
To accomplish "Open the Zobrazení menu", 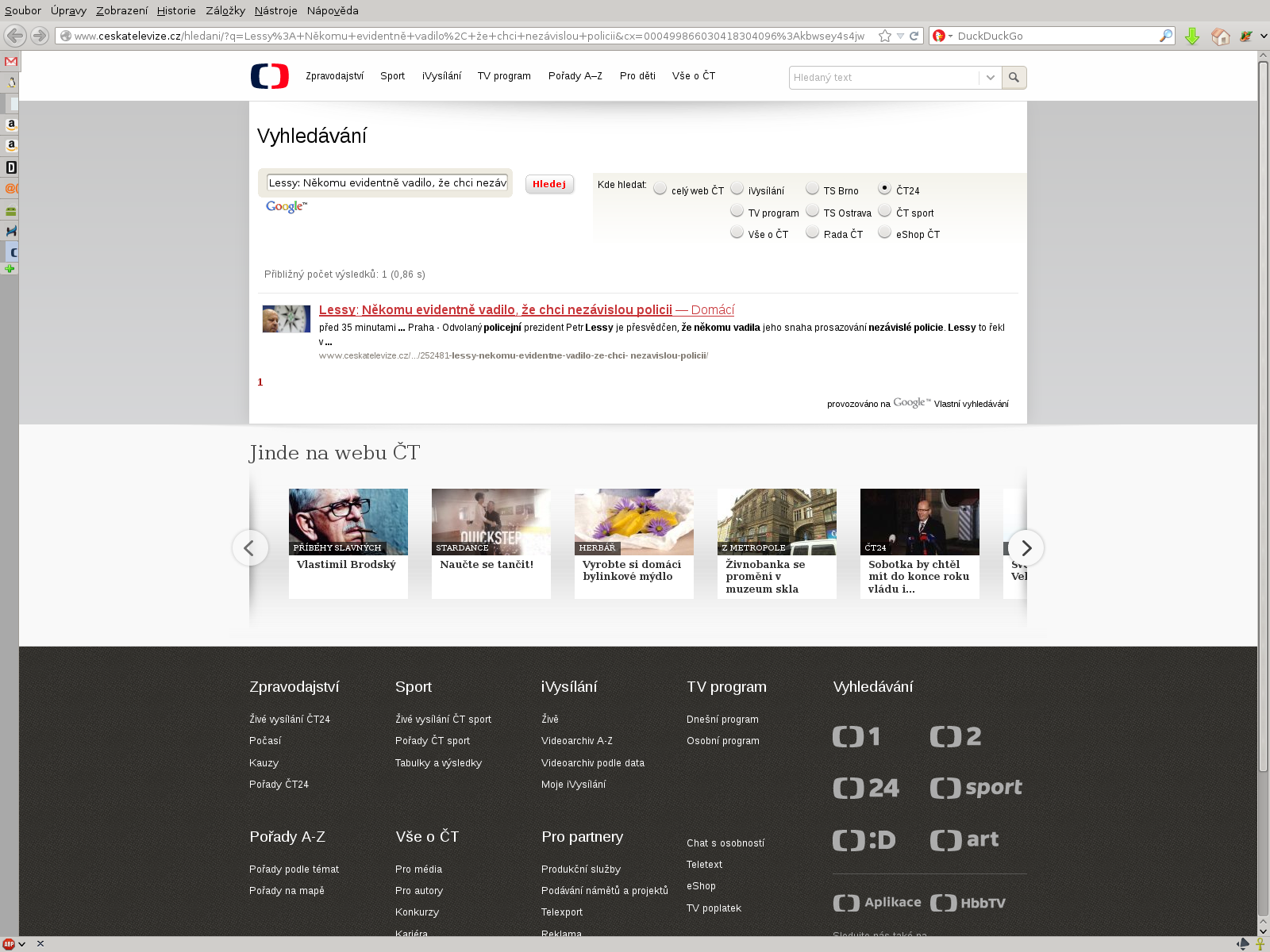I will tap(121, 10).
